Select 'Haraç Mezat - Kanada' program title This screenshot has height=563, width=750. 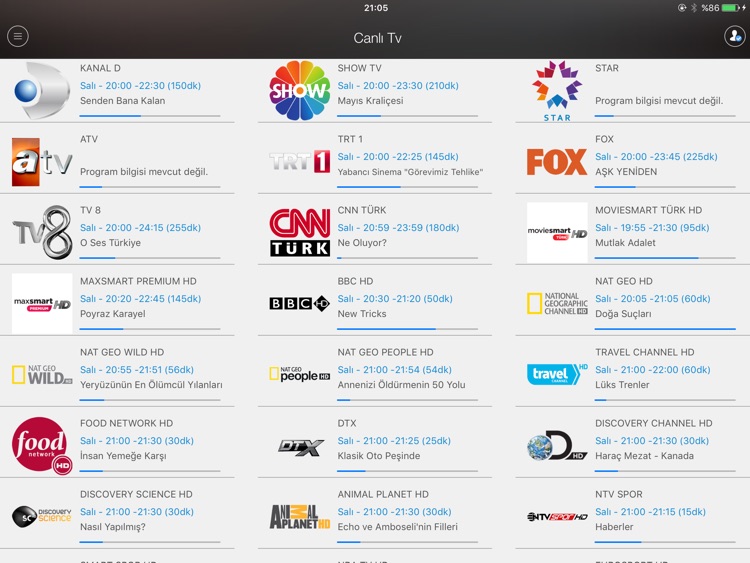[644, 456]
